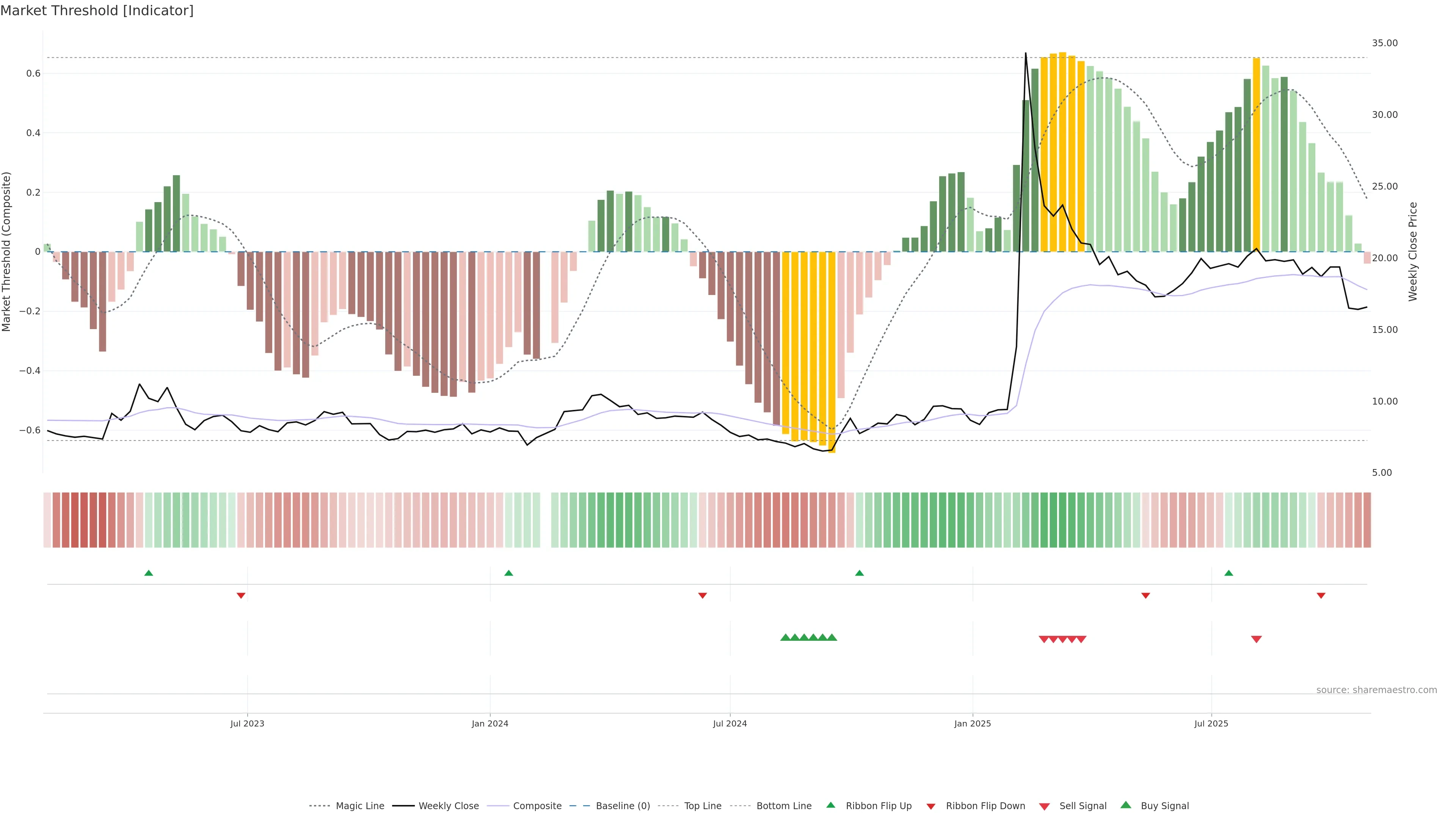1456x819 pixels.
Task: Click the ribbon flip up marker near Jan 2024
Action: (x=509, y=573)
